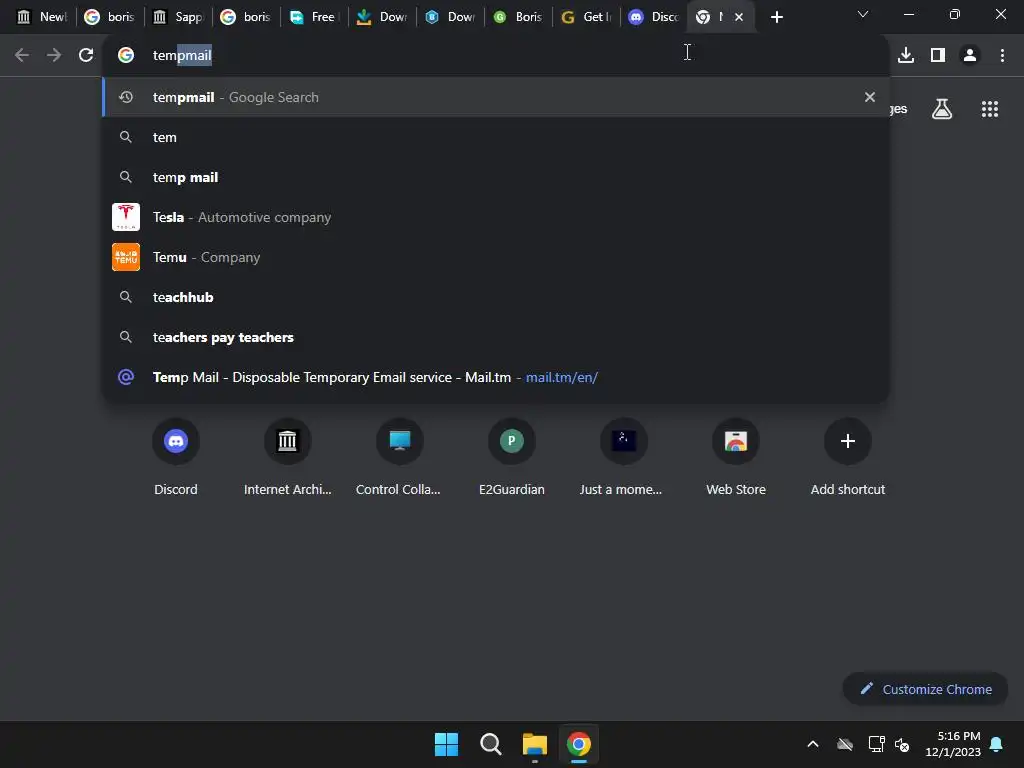Switch to the first New tab
Image resolution: width=1024 pixels, height=768 pixels.
click(x=42, y=17)
